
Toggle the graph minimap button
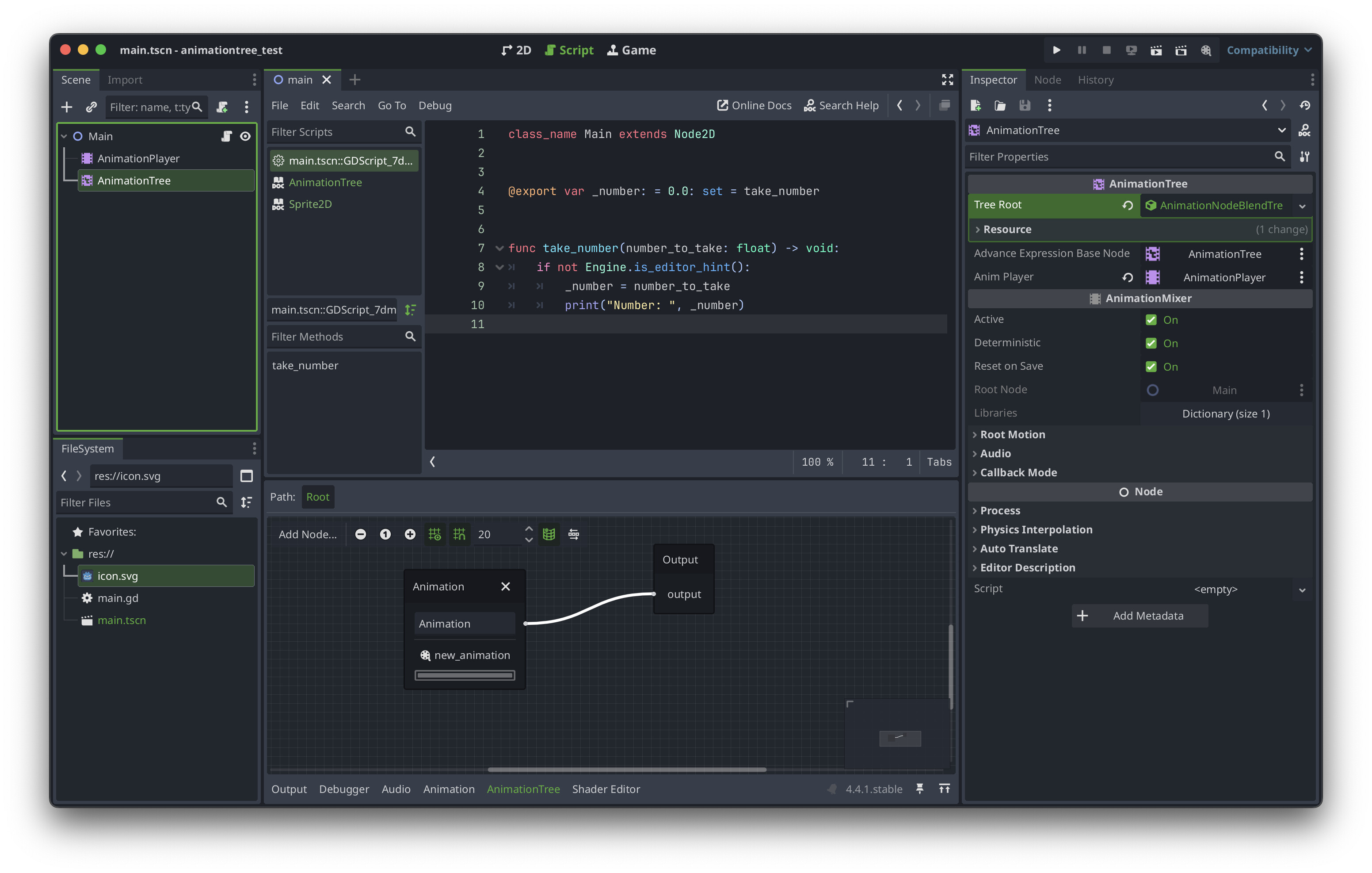(549, 534)
